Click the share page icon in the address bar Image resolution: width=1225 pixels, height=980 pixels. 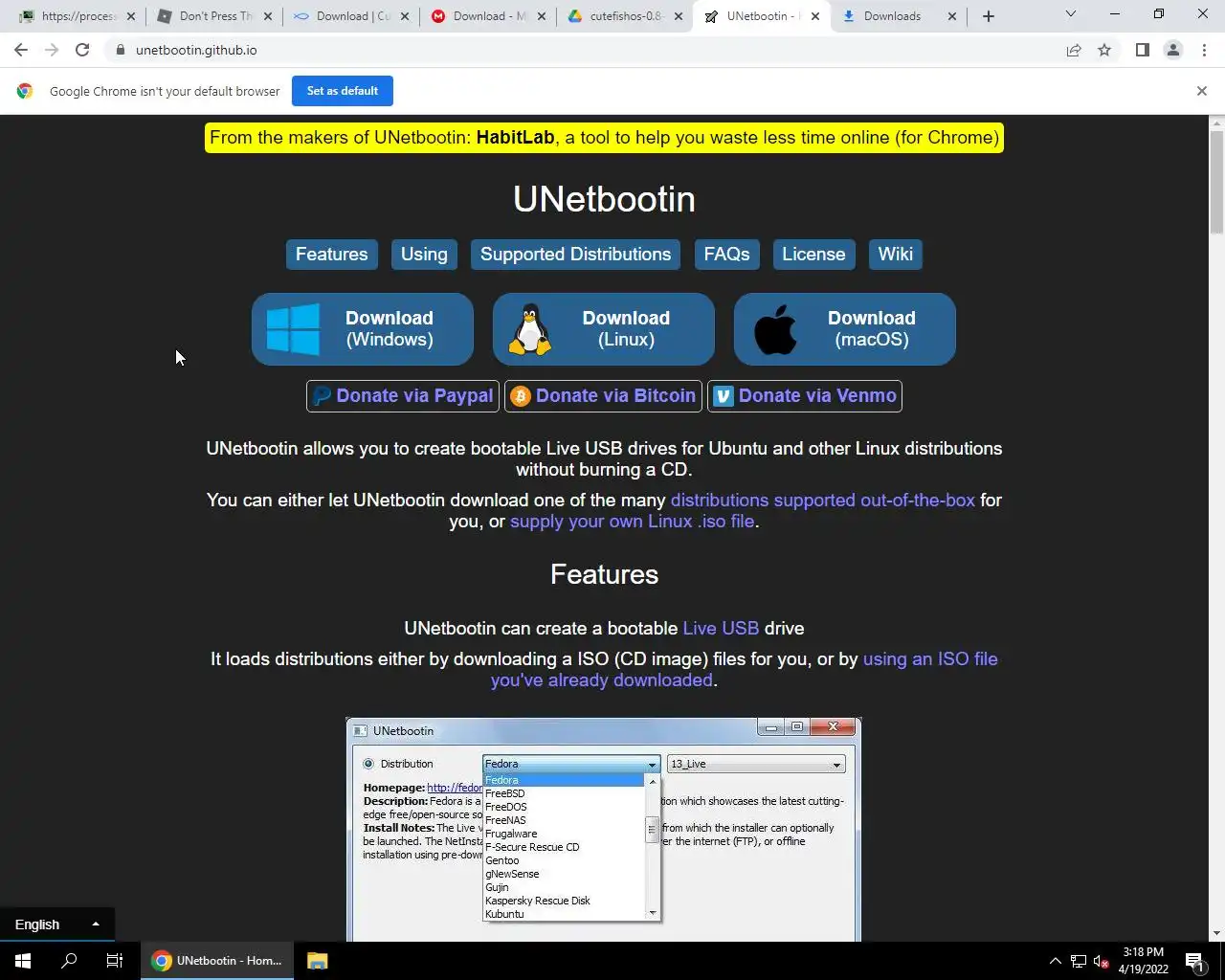coord(1074,50)
